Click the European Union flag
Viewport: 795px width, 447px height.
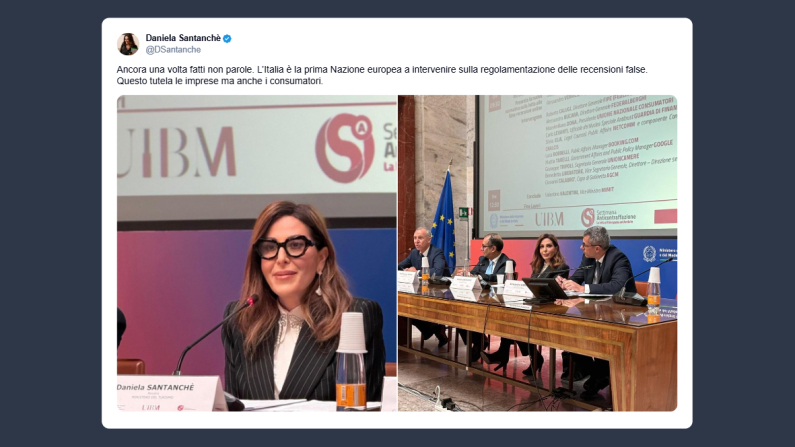[443, 219]
